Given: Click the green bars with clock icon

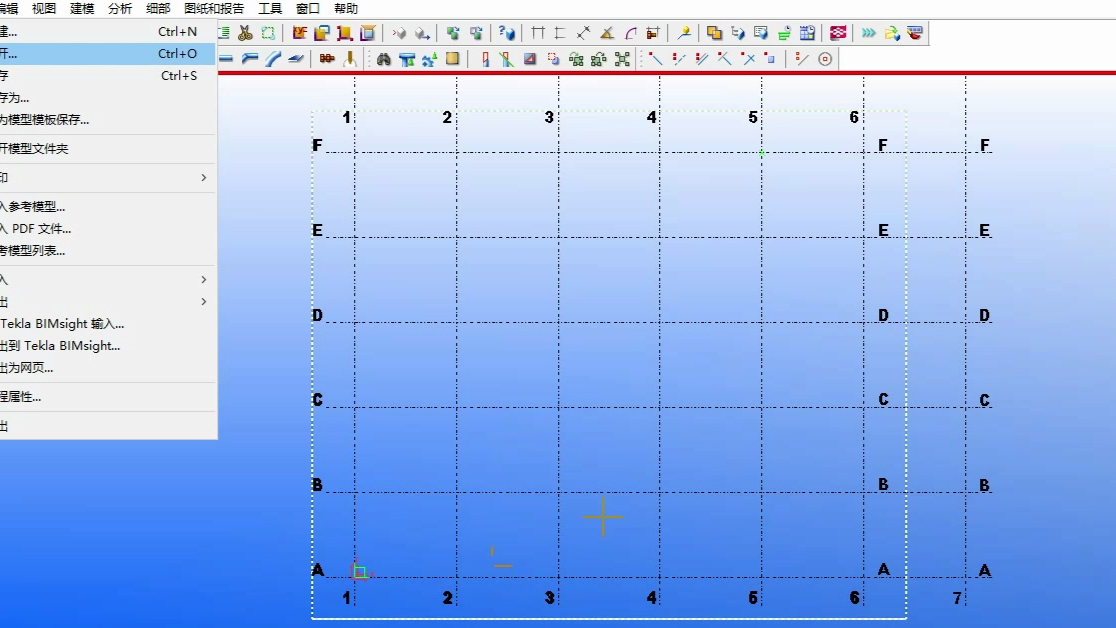Looking at the screenshot, I should pos(784,33).
